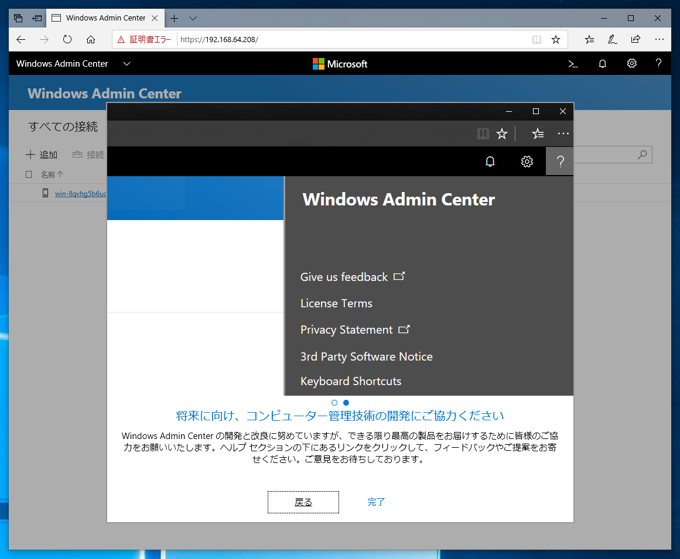This screenshot has height=559, width=680.
Task: Select the second tutorial page dot
Action: [x=346, y=403]
